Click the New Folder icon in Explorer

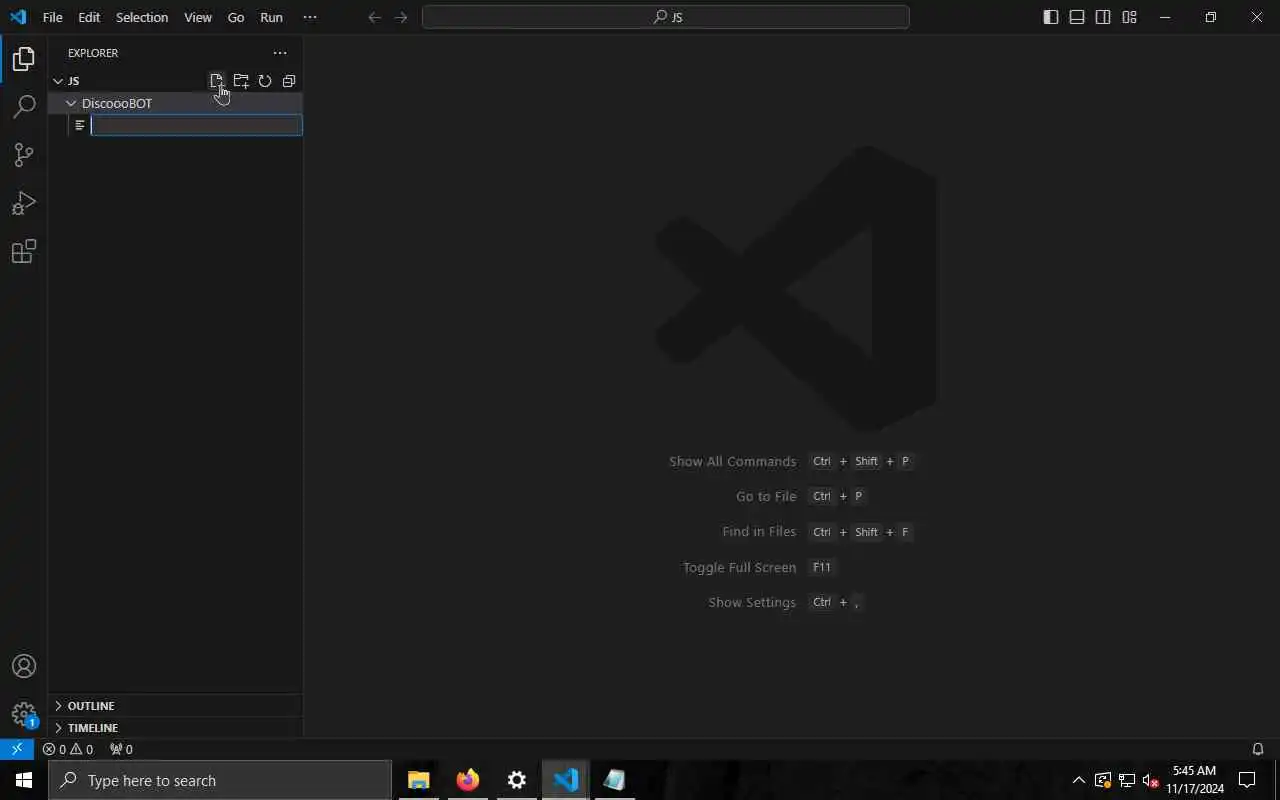[241, 81]
